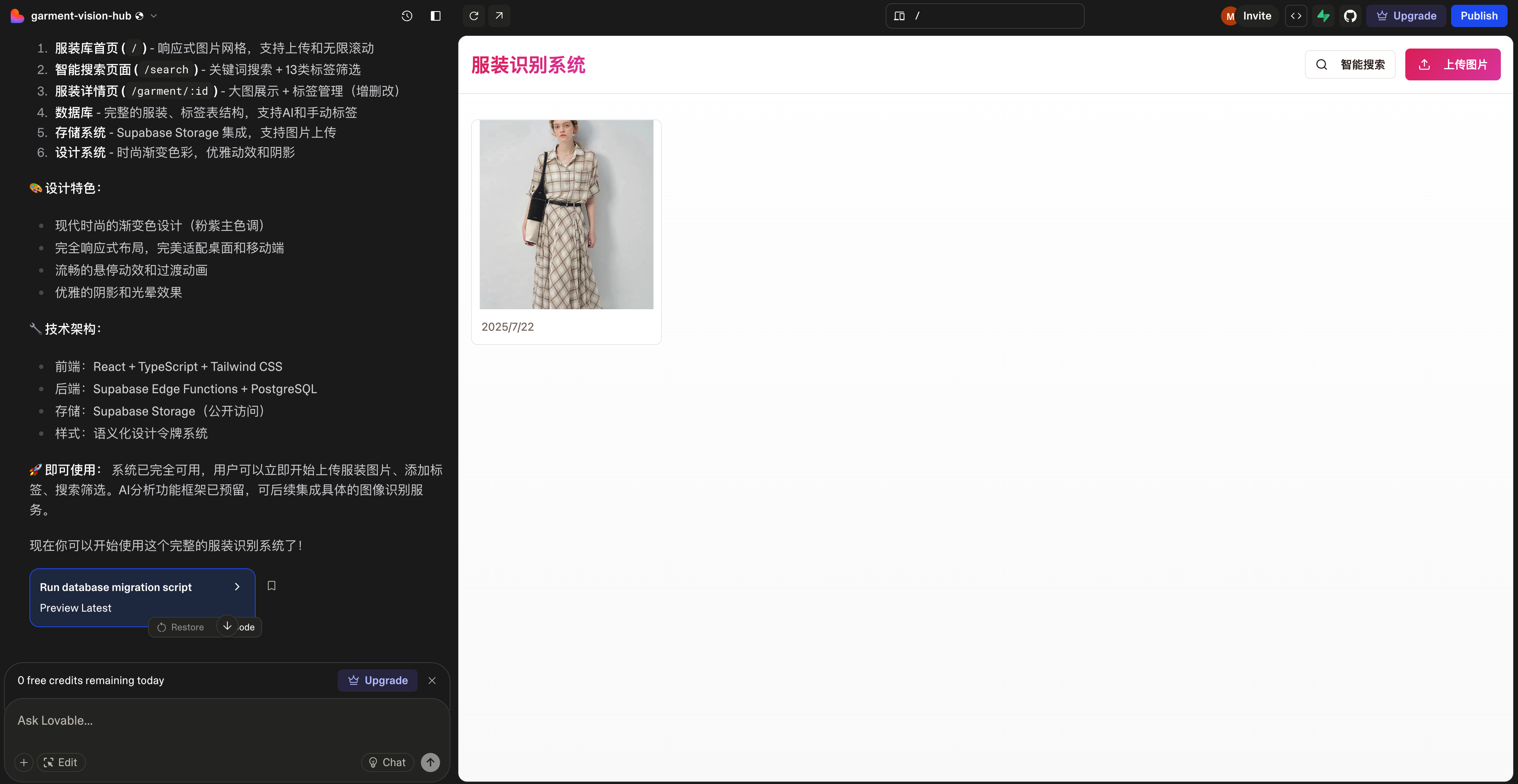Image resolution: width=1518 pixels, height=784 pixels.
Task: Open the code view icon
Action: coord(1296,16)
